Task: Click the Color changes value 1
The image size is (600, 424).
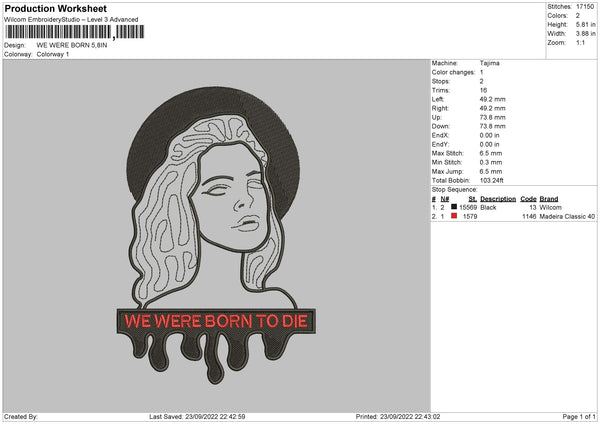Action: tap(481, 72)
